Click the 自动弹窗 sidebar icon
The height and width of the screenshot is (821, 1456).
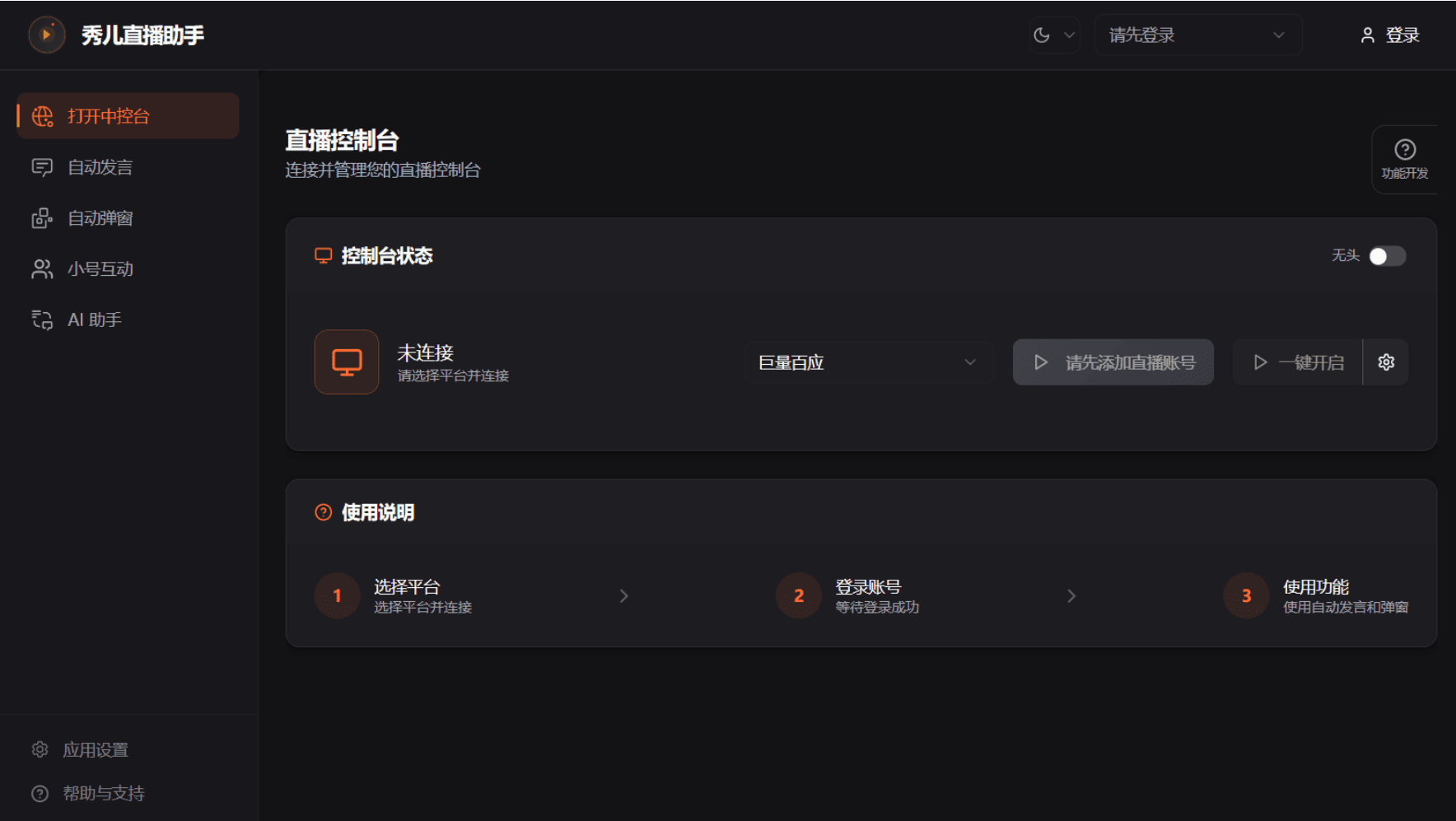pyautogui.click(x=42, y=218)
